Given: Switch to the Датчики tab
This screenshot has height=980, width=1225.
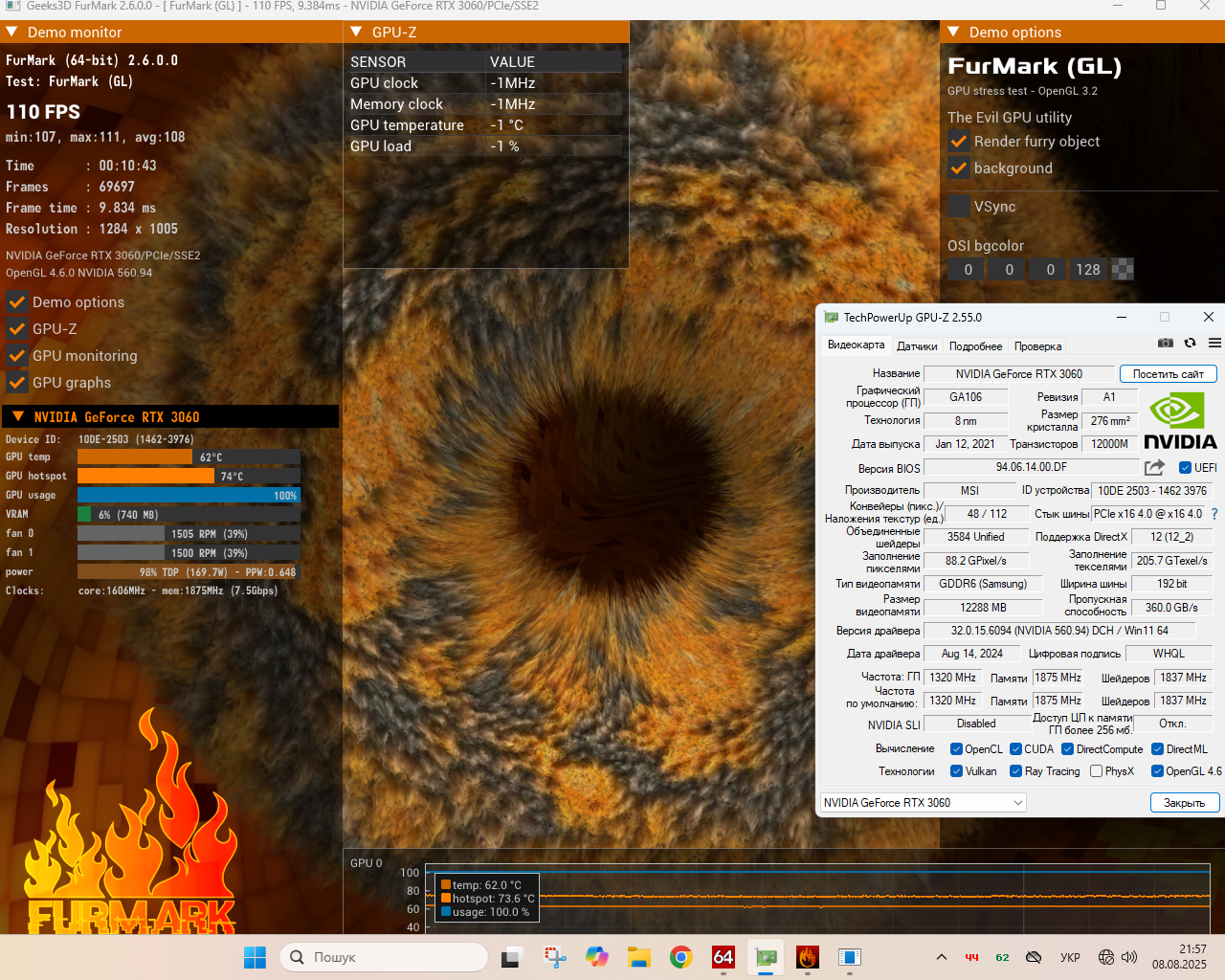Looking at the screenshot, I should [917, 346].
